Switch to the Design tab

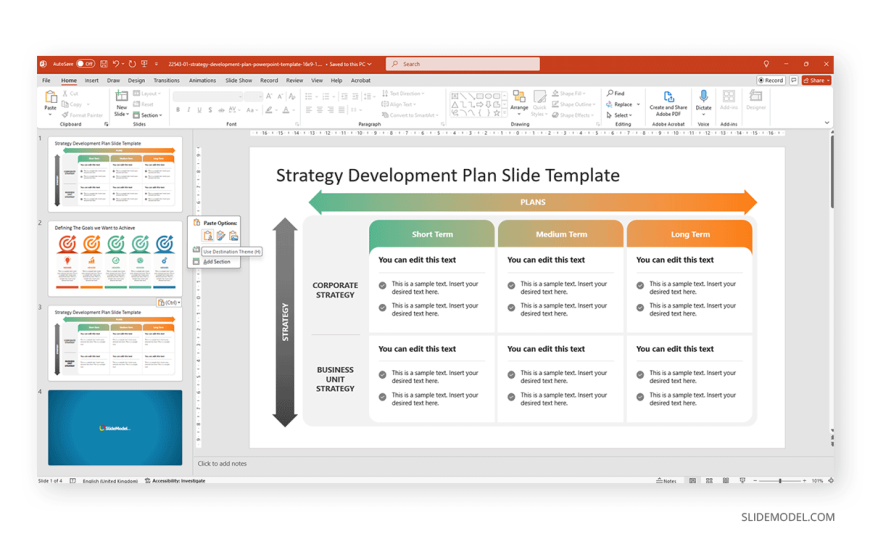pyautogui.click(x=136, y=80)
